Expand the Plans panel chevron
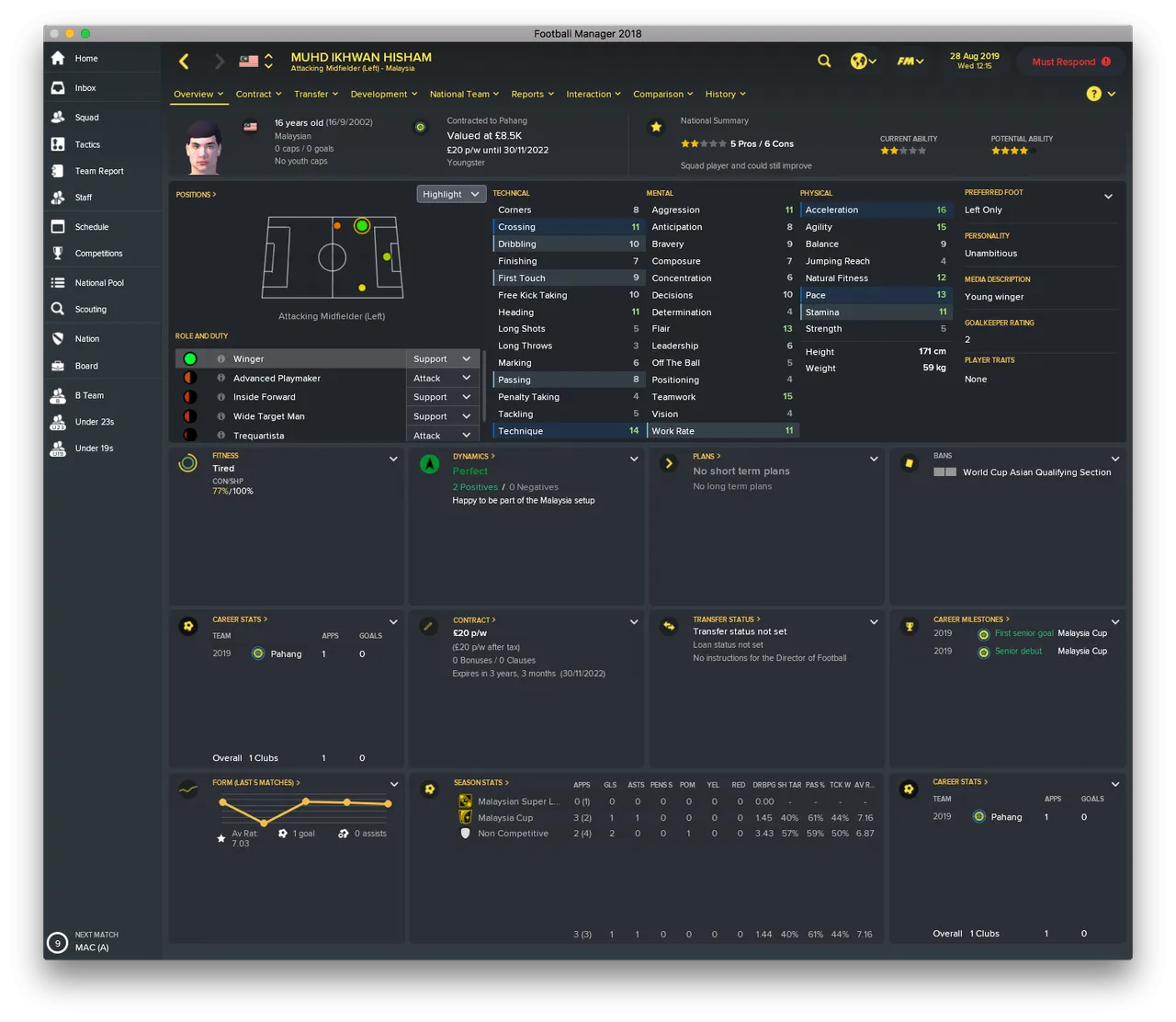Viewport: 1176px width, 1022px height. 874,459
